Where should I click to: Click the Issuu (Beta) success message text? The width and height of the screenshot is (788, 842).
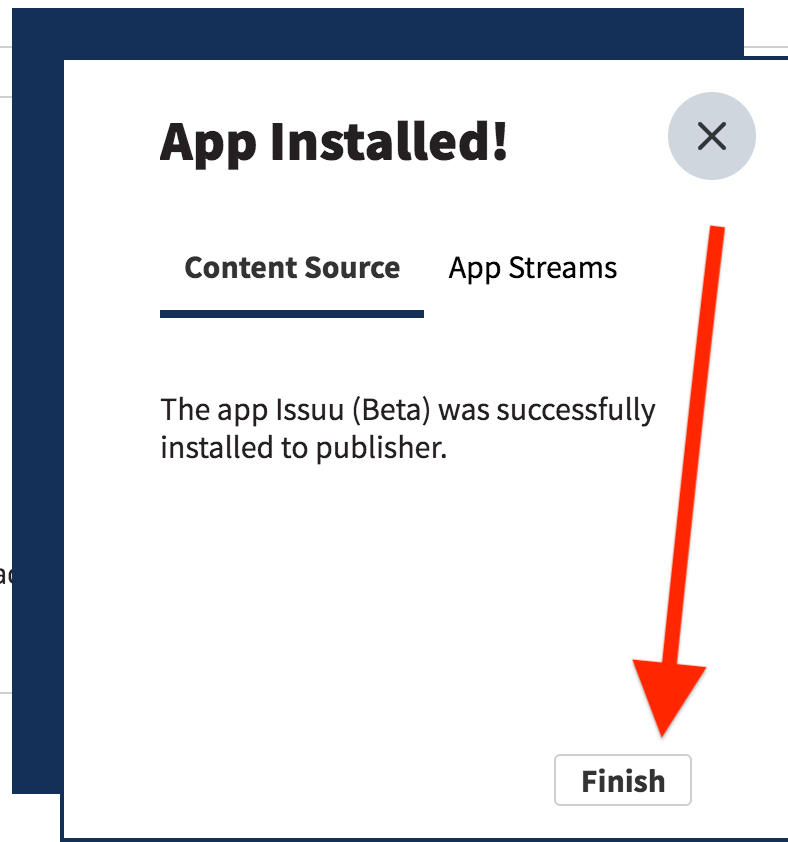click(x=408, y=429)
